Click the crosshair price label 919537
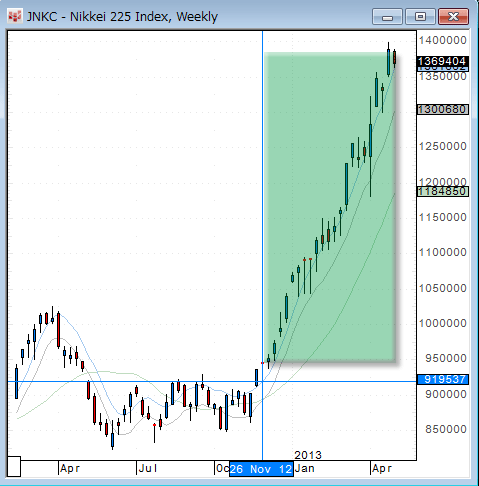 click(x=443, y=379)
